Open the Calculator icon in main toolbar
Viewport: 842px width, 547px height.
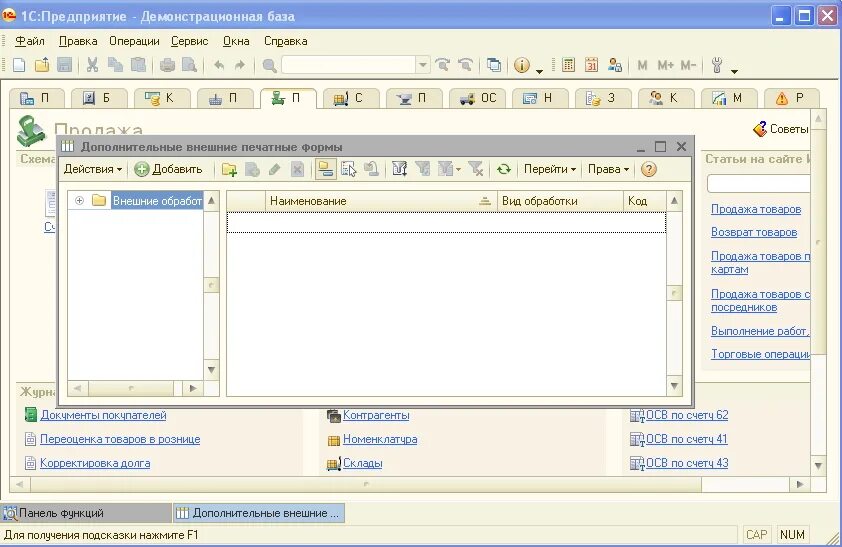click(x=568, y=65)
